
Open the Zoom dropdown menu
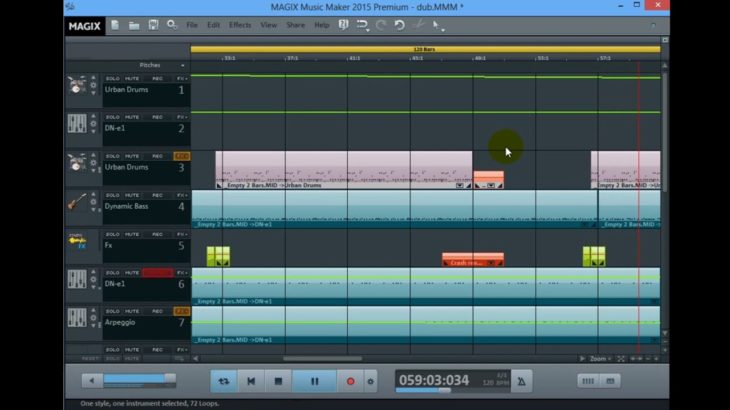tap(601, 359)
